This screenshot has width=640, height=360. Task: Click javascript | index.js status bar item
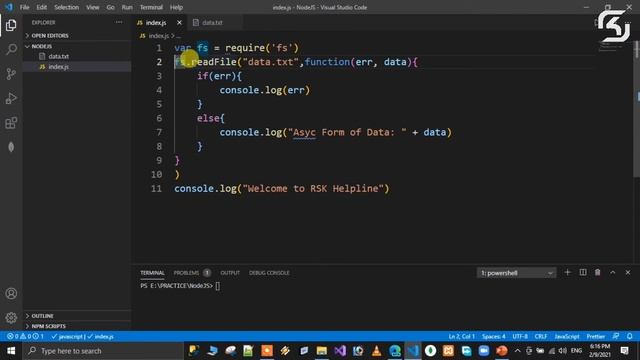[83, 336]
